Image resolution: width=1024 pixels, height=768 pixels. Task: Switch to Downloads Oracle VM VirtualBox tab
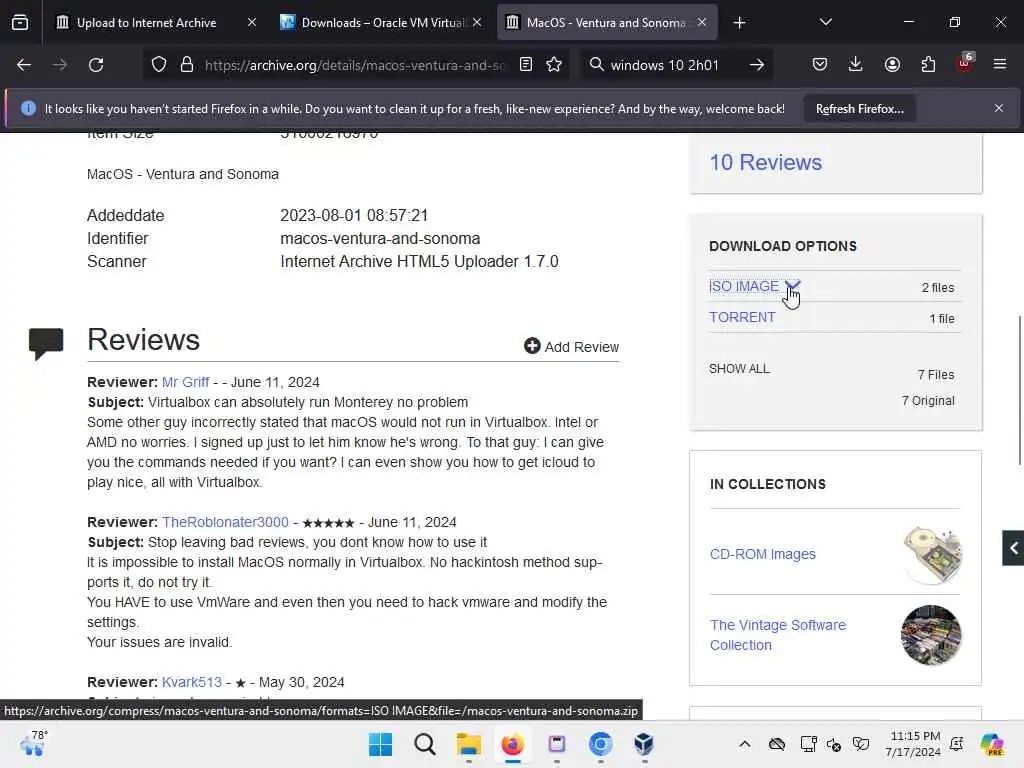tap(382, 23)
